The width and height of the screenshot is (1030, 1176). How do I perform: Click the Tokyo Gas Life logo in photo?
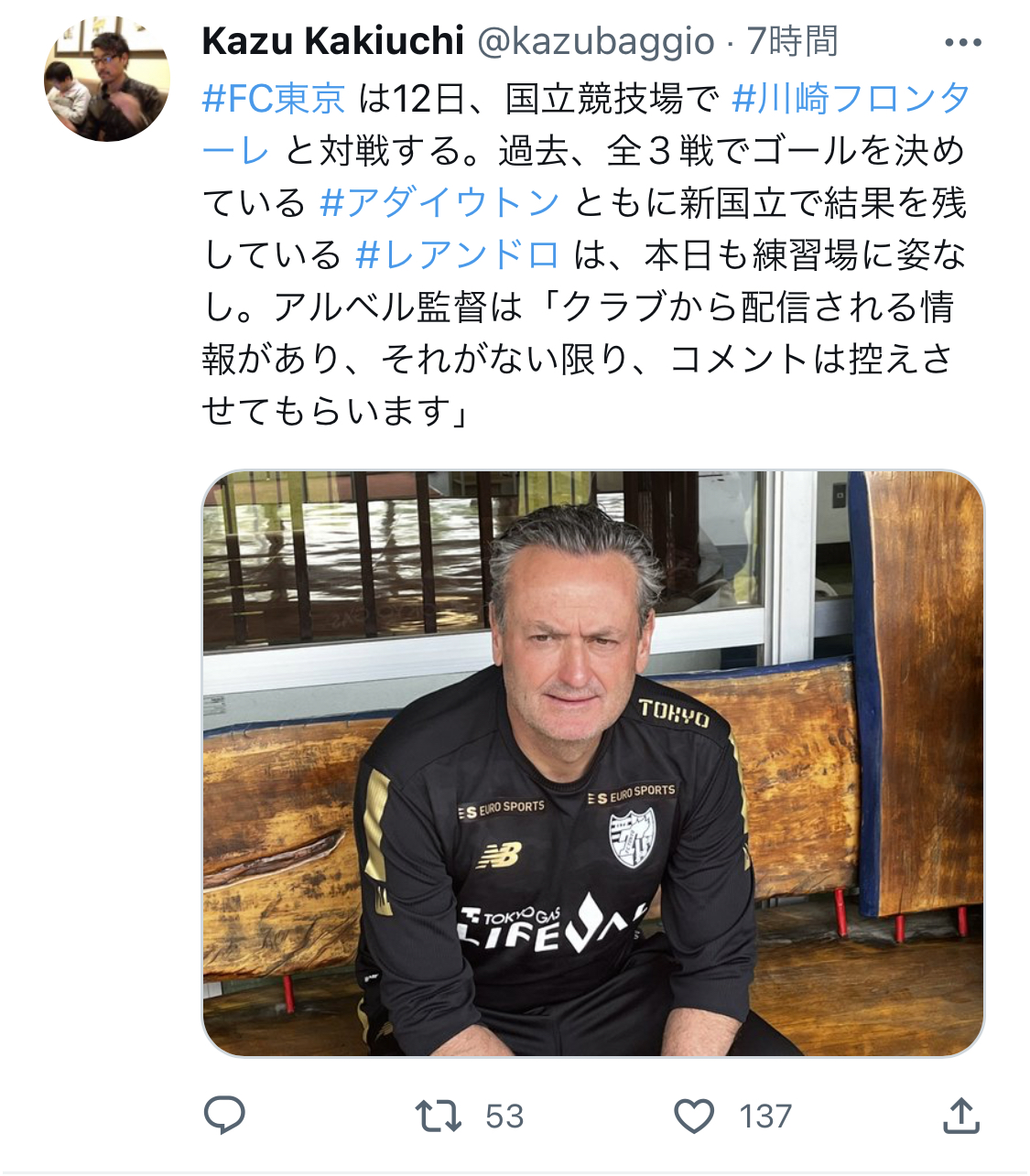point(551,922)
